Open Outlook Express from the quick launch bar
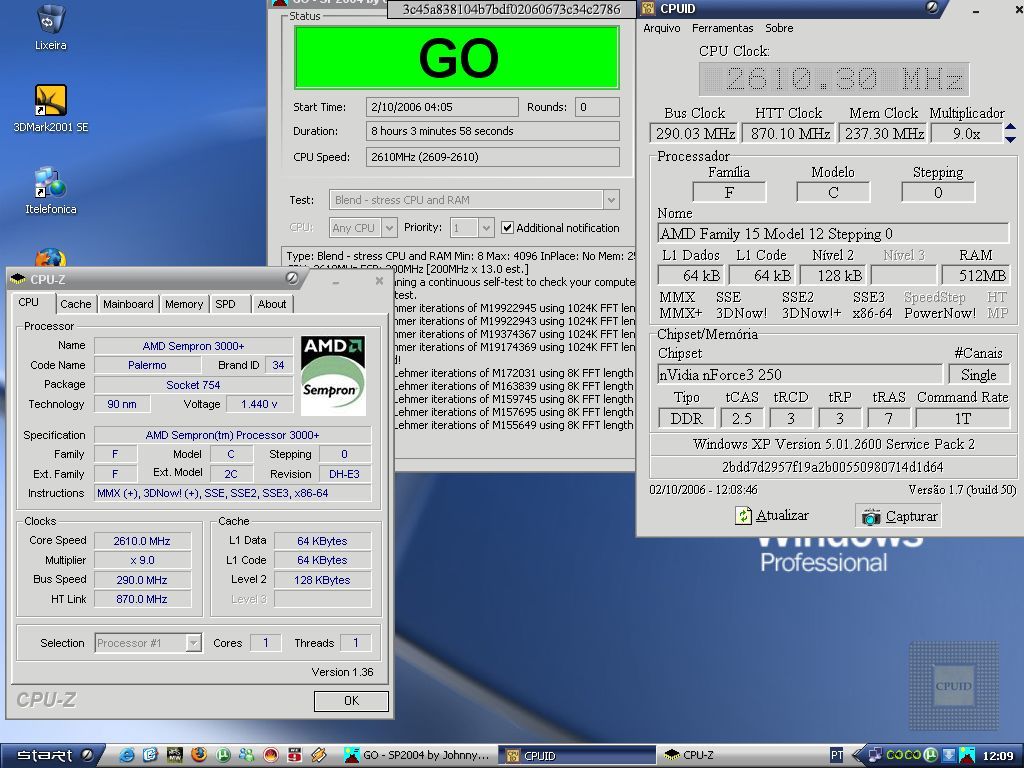This screenshot has height=768, width=1024. coord(150,755)
